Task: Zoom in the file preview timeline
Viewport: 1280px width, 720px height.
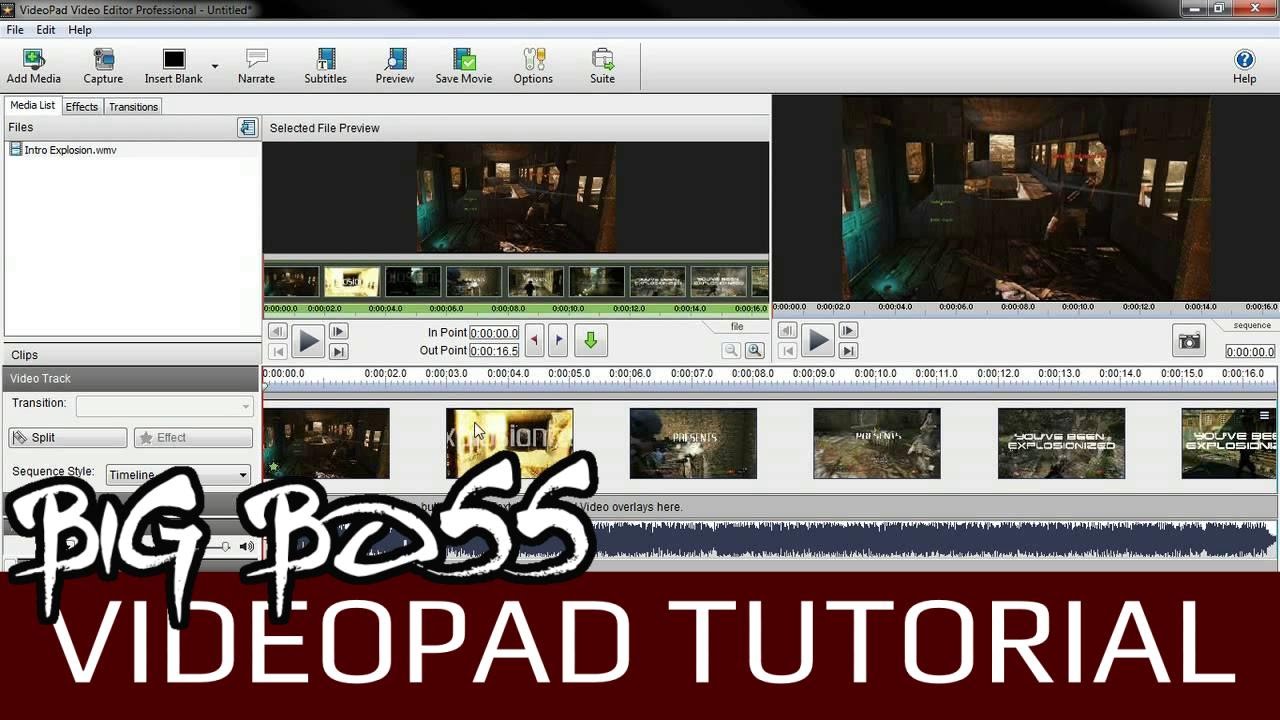Action: coord(755,350)
